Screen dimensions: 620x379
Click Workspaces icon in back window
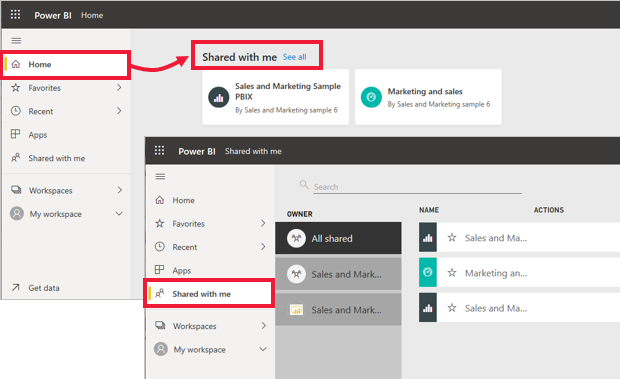pos(16,190)
